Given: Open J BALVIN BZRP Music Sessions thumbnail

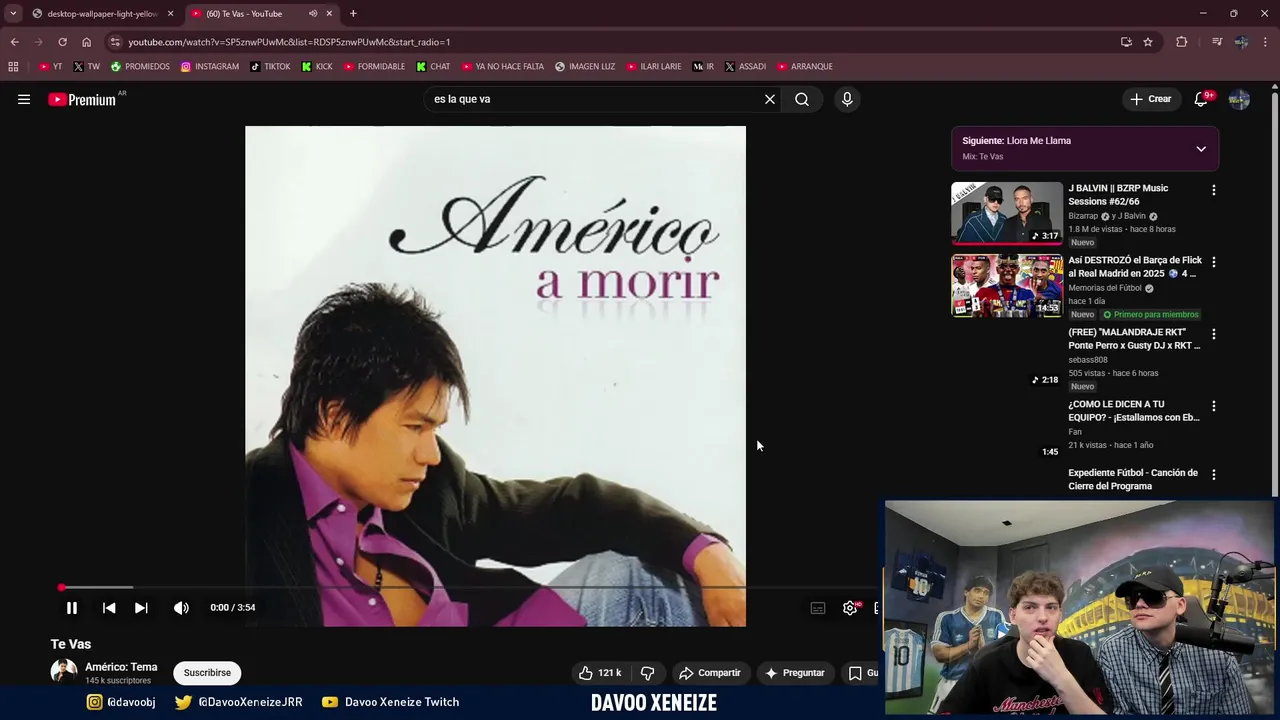Looking at the screenshot, I should (x=1006, y=213).
